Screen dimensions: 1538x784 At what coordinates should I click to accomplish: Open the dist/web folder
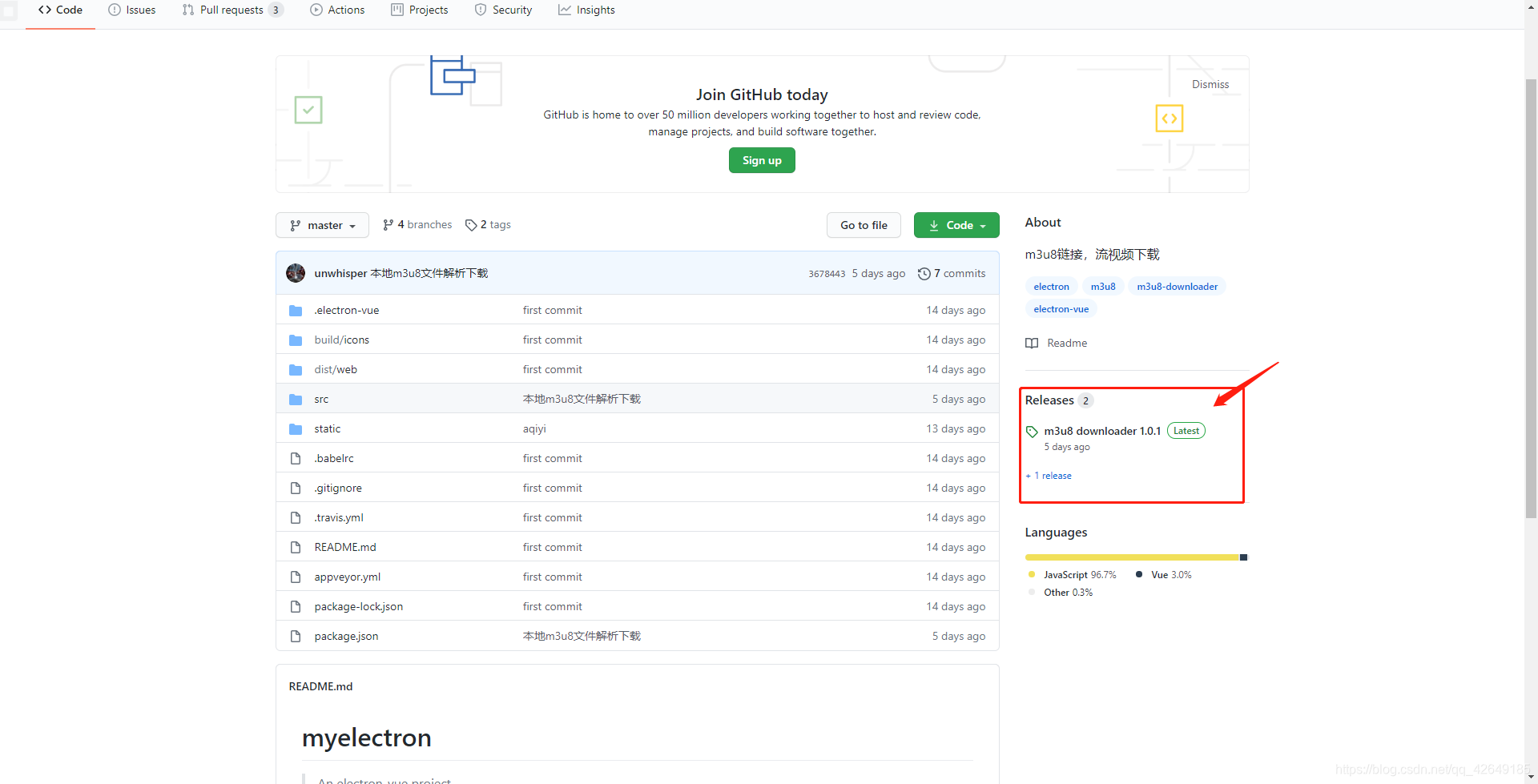point(336,369)
